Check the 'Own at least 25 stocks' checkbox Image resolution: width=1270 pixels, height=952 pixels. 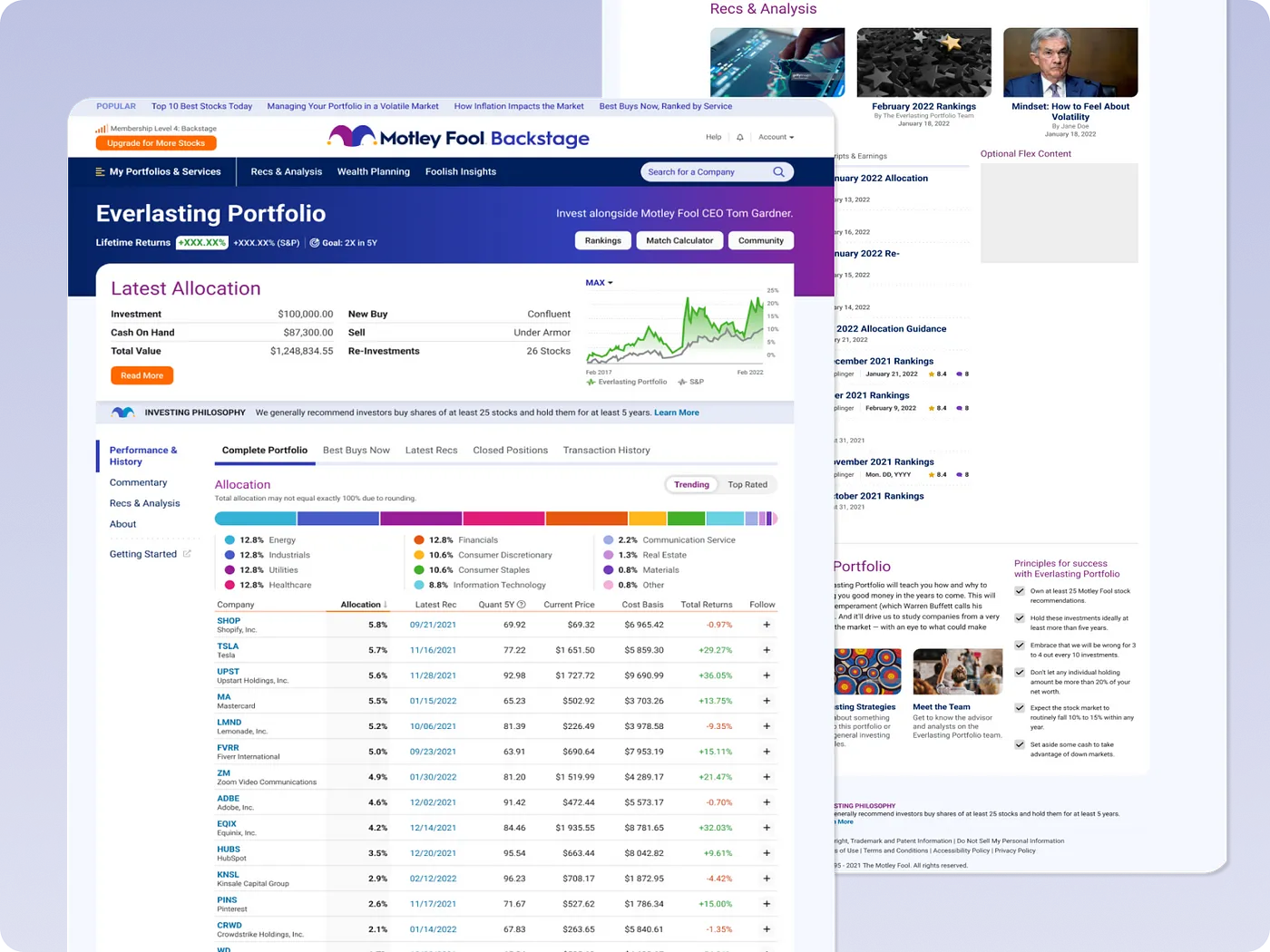(x=1020, y=591)
